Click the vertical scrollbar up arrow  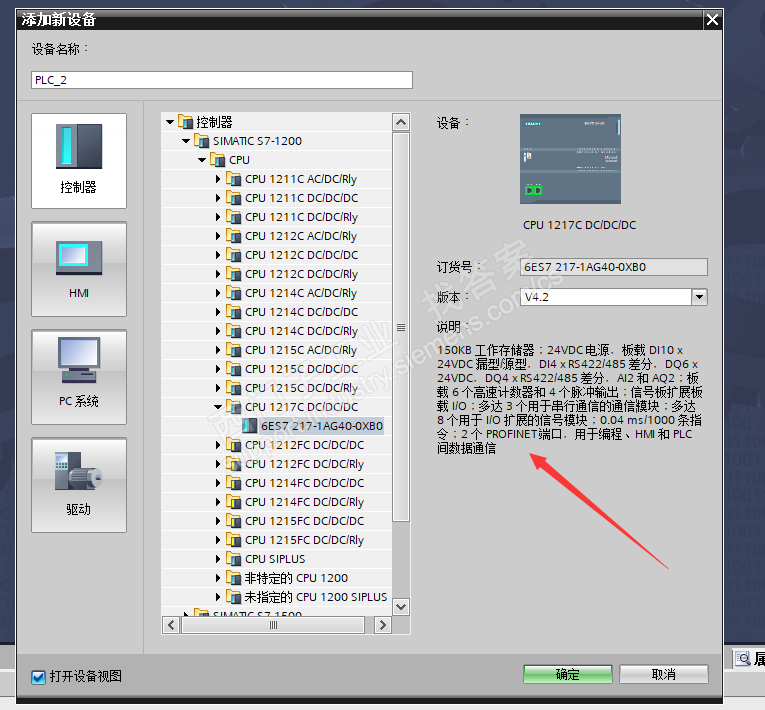click(401, 122)
